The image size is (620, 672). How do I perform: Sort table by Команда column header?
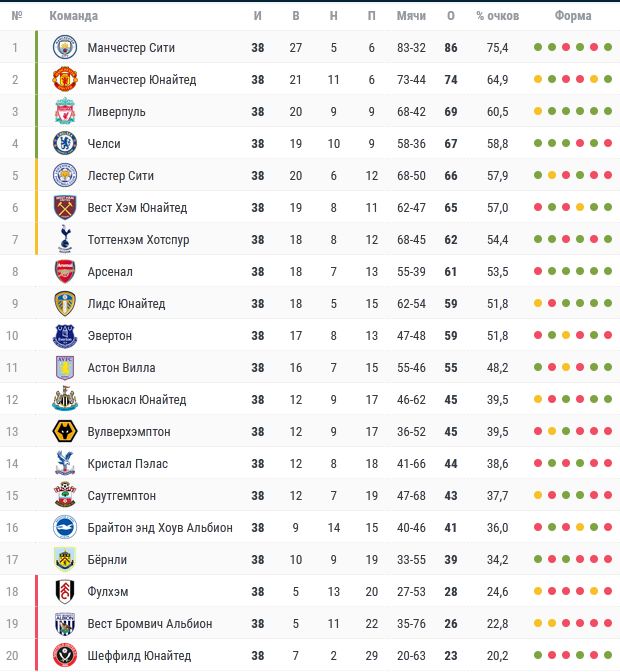tap(73, 16)
